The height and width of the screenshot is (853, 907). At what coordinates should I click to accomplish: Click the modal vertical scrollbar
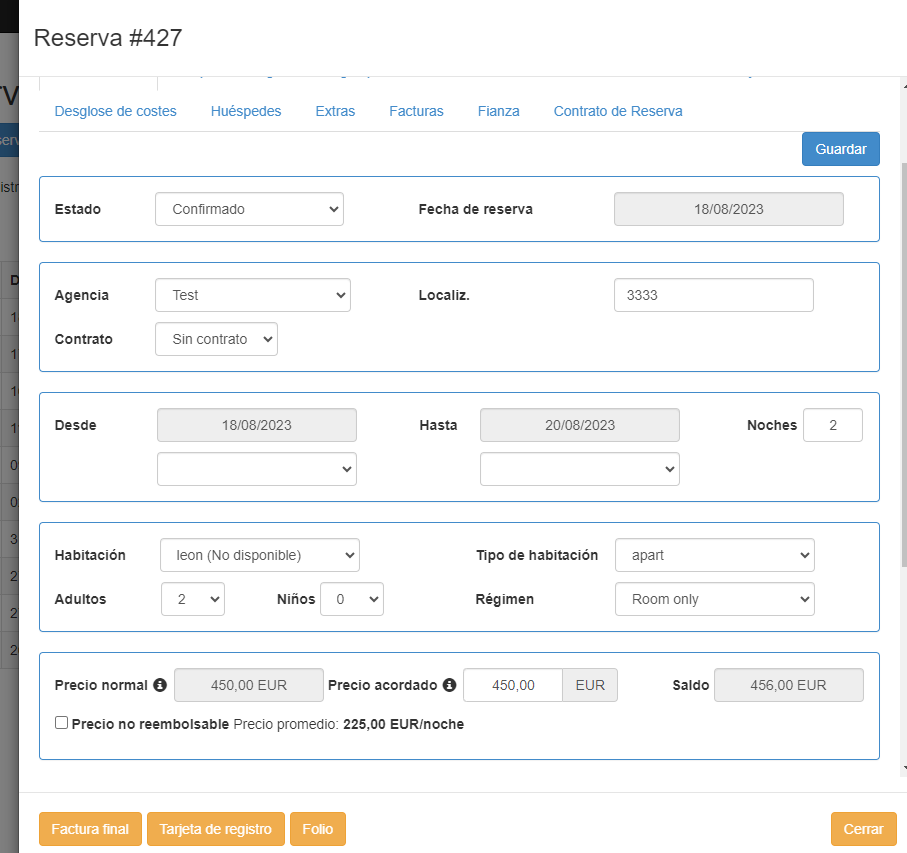coord(904,364)
